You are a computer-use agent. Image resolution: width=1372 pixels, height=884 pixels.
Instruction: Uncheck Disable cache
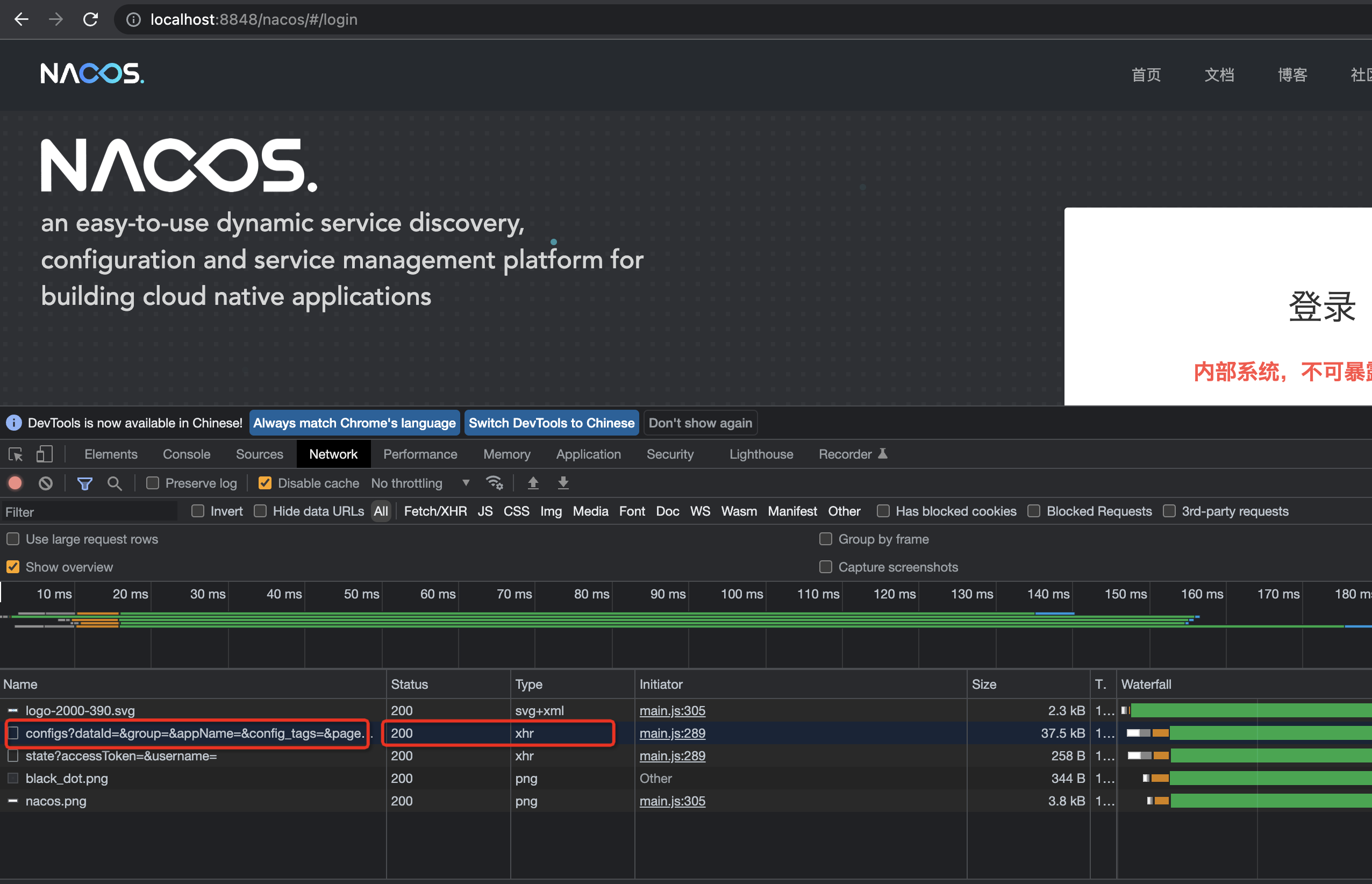(x=265, y=483)
